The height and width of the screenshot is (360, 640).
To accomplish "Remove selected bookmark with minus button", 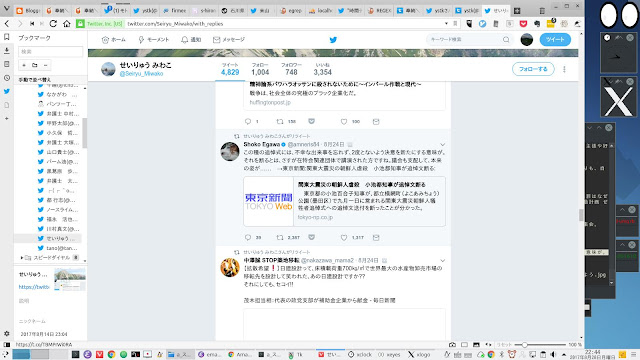I will tap(45, 65).
